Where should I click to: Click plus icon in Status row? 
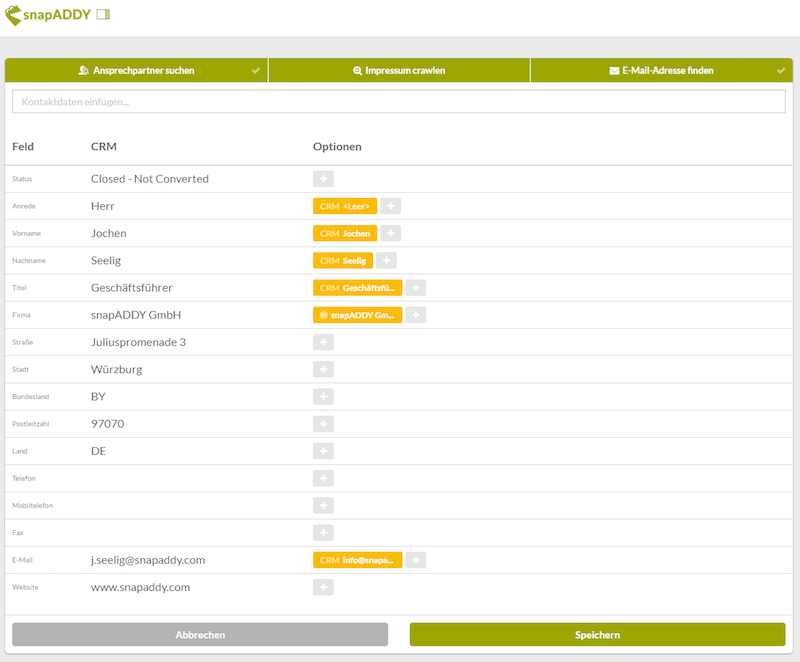point(323,179)
